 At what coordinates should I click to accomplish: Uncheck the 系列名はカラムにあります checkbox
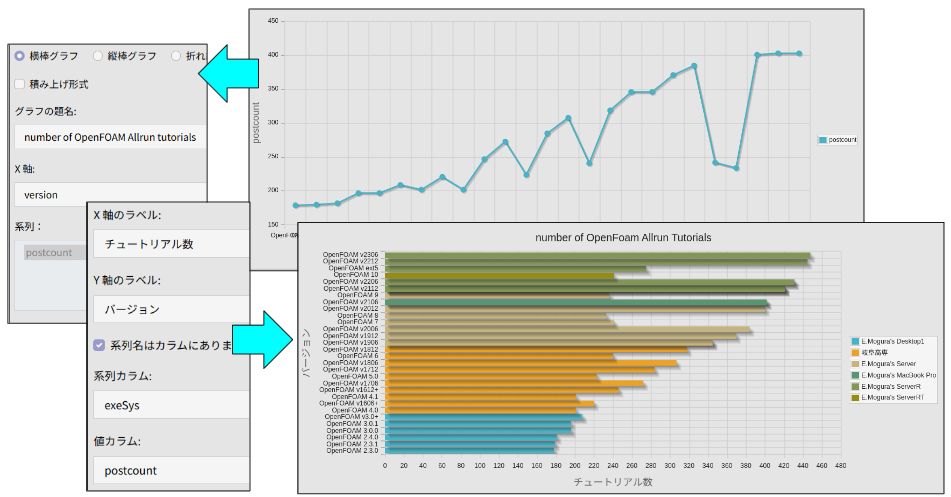pyautogui.click(x=99, y=345)
